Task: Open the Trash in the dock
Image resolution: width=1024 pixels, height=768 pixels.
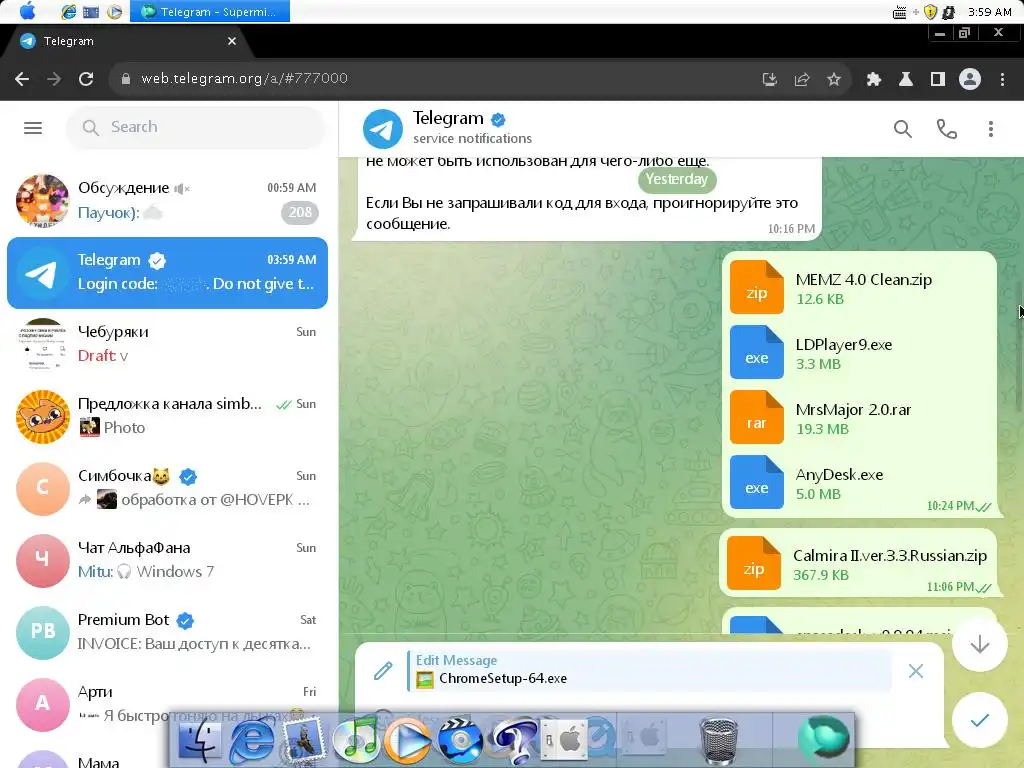Action: (x=719, y=741)
